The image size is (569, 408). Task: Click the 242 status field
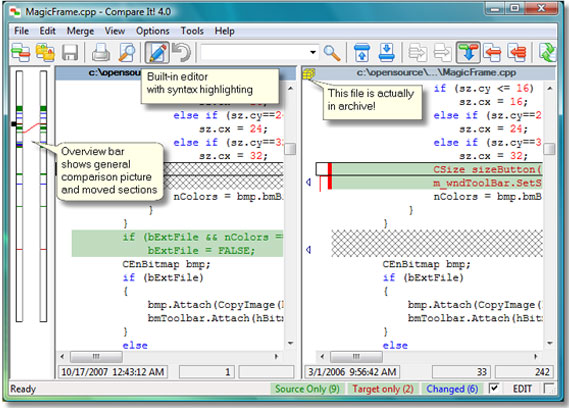point(524,372)
